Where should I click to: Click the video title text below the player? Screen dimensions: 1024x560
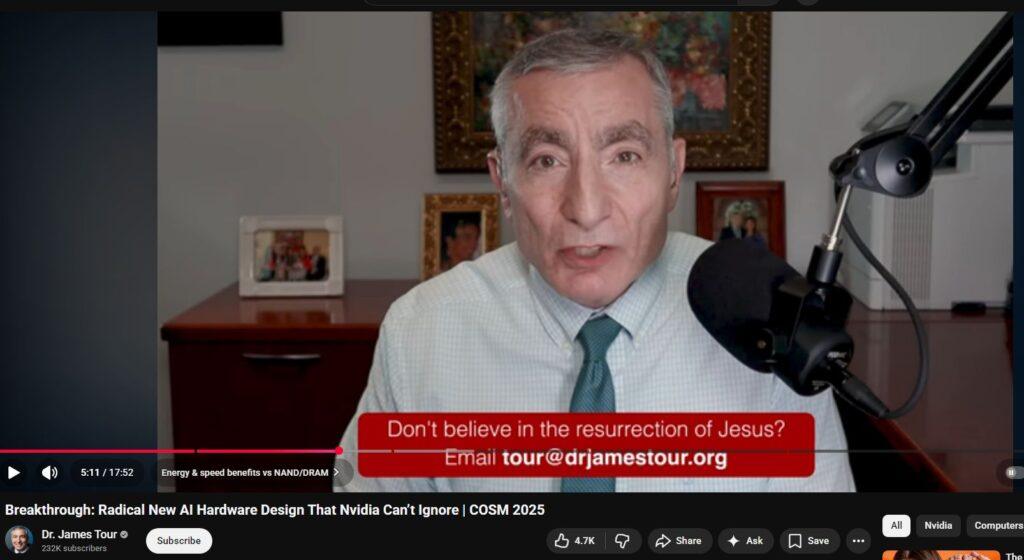coord(275,510)
